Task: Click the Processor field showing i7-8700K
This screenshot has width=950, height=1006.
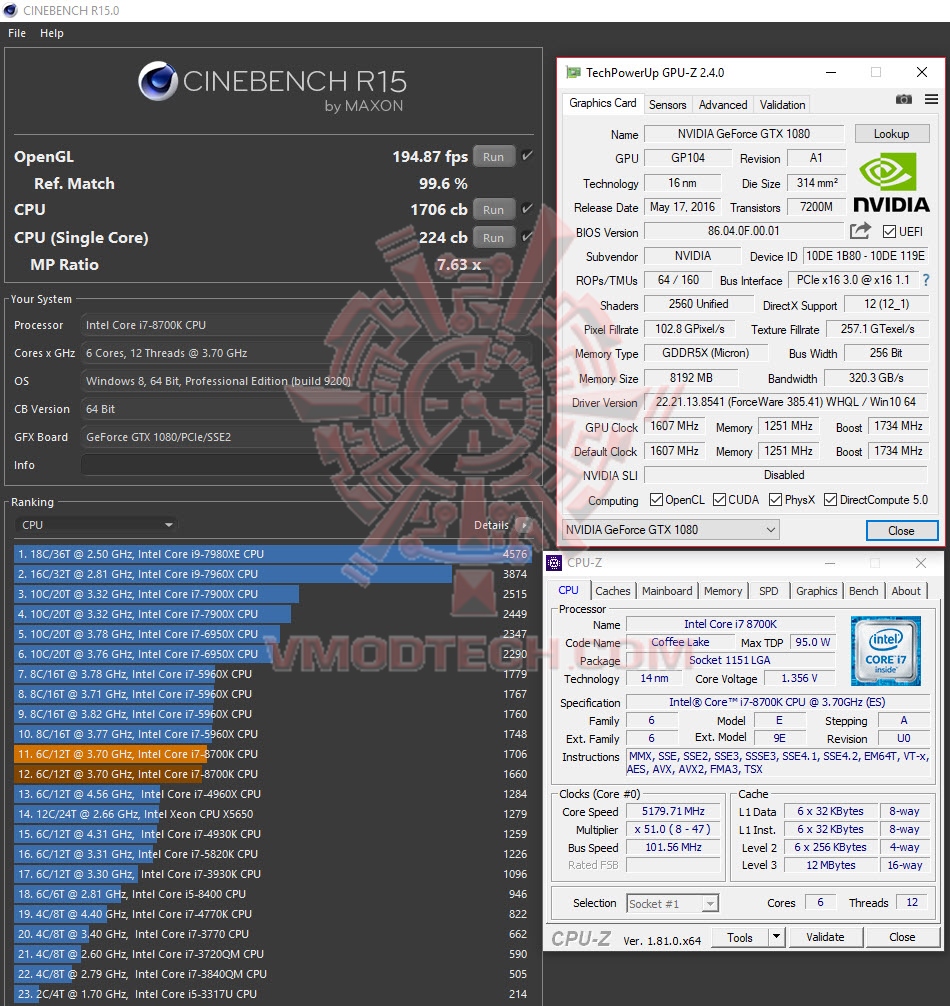Action: coord(305,325)
